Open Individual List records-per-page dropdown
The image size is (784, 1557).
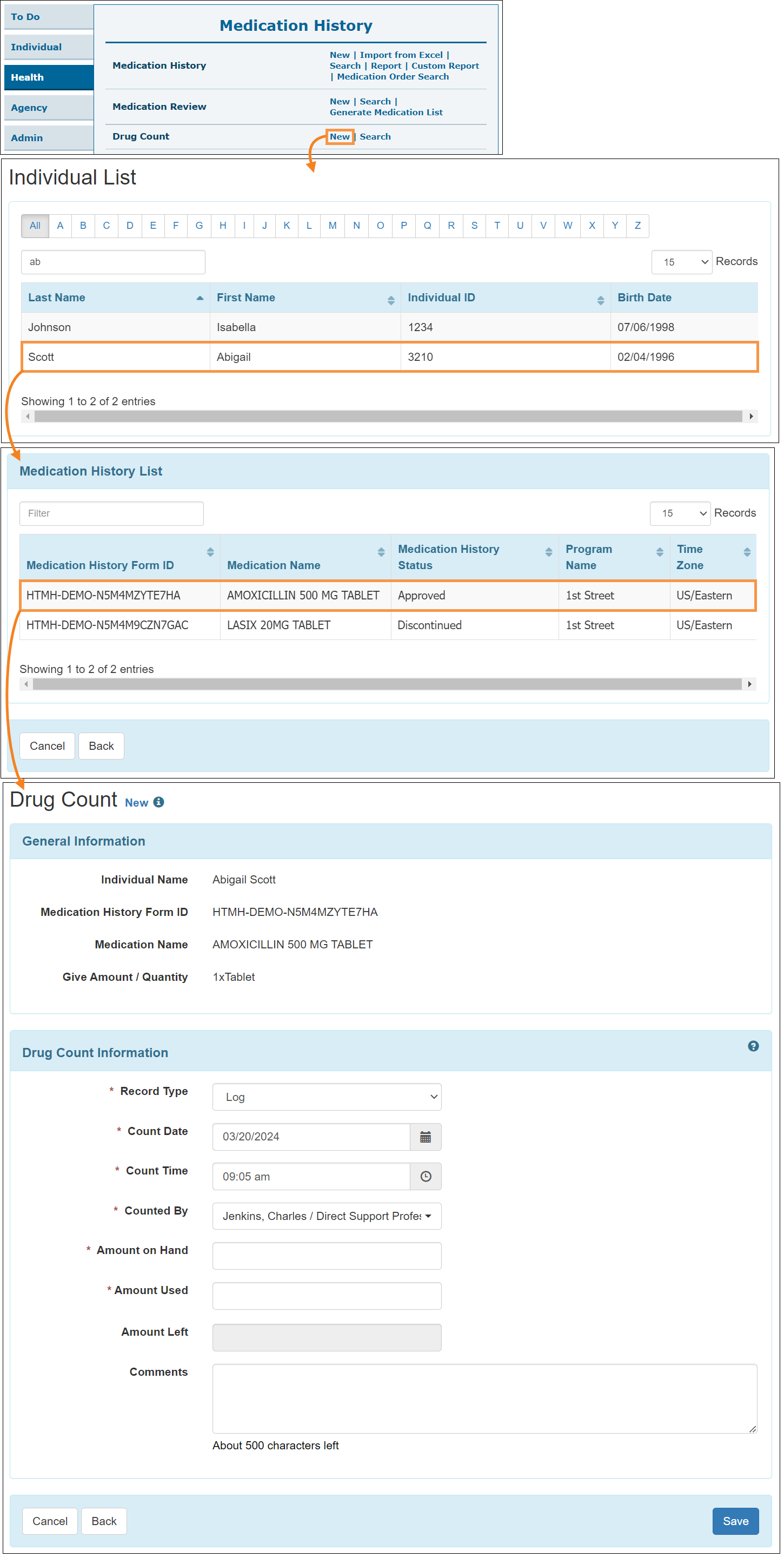(x=682, y=262)
